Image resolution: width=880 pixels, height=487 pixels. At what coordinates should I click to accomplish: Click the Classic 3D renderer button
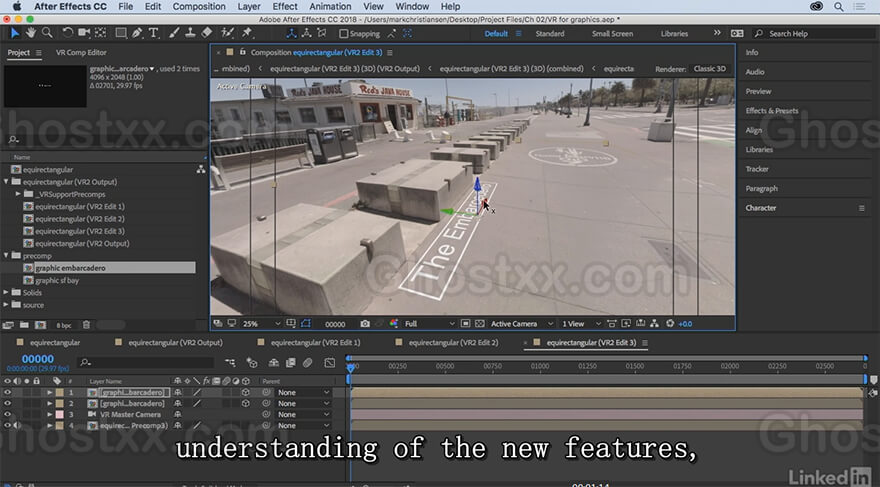pyautogui.click(x=709, y=68)
